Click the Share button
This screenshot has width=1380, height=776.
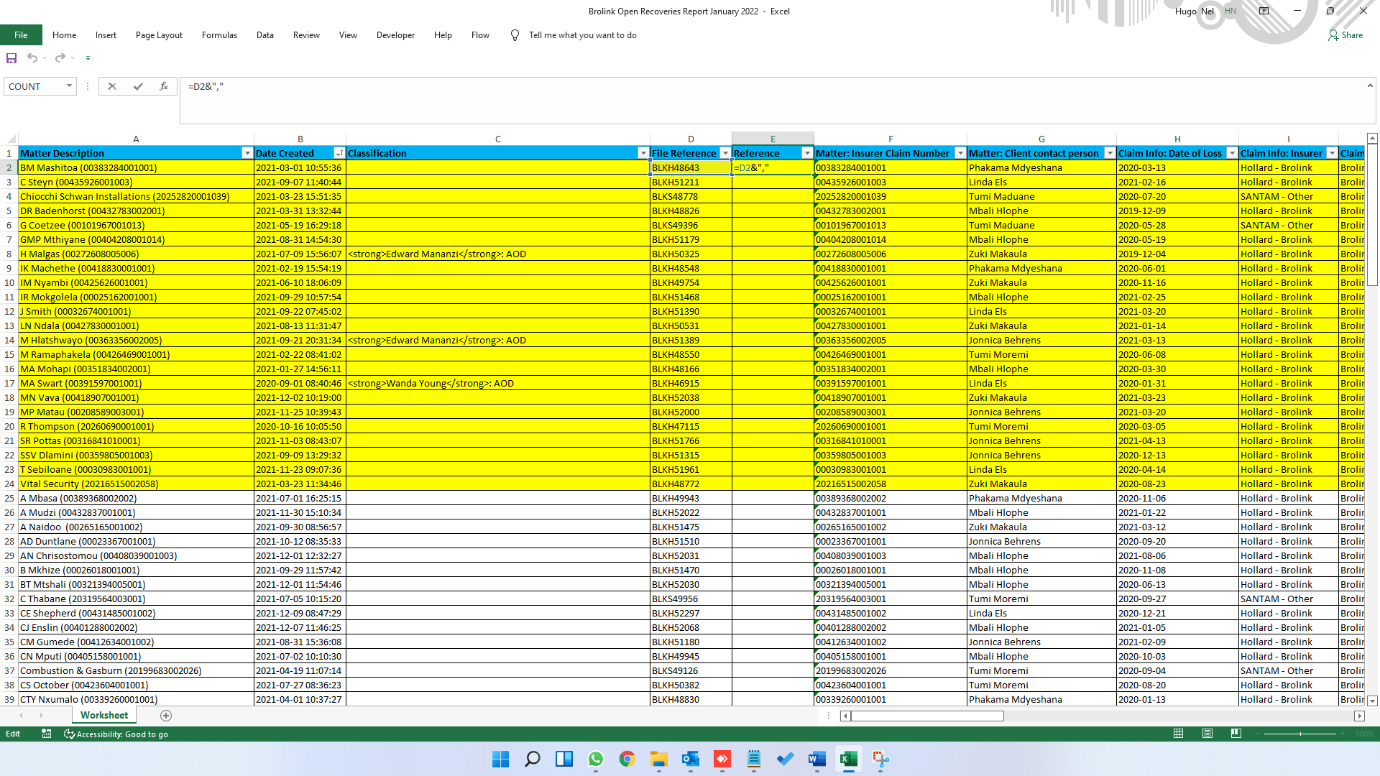(1345, 35)
